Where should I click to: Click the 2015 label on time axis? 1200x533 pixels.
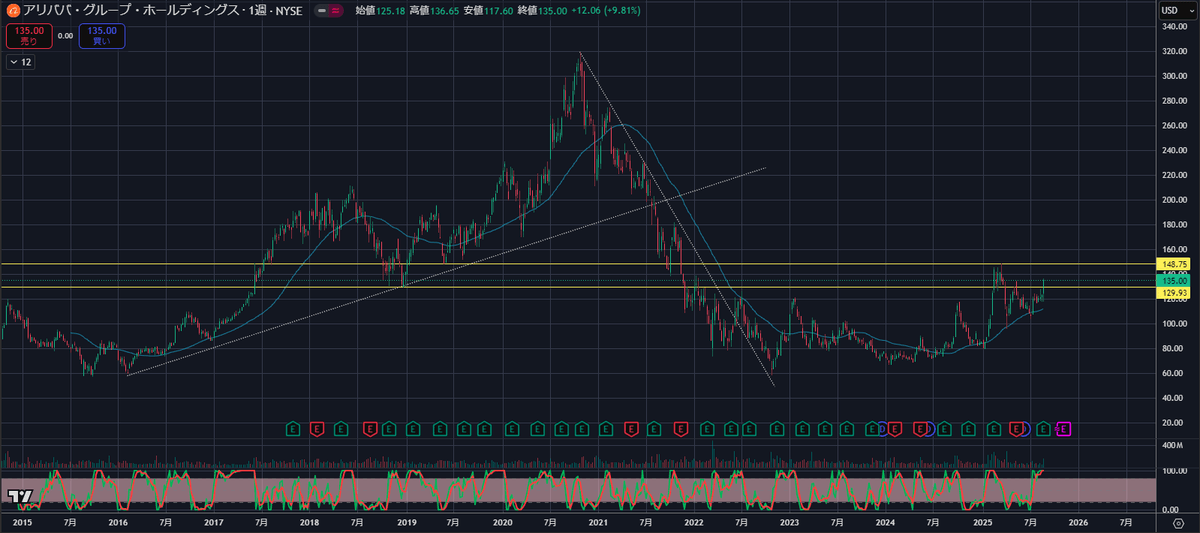[20, 522]
